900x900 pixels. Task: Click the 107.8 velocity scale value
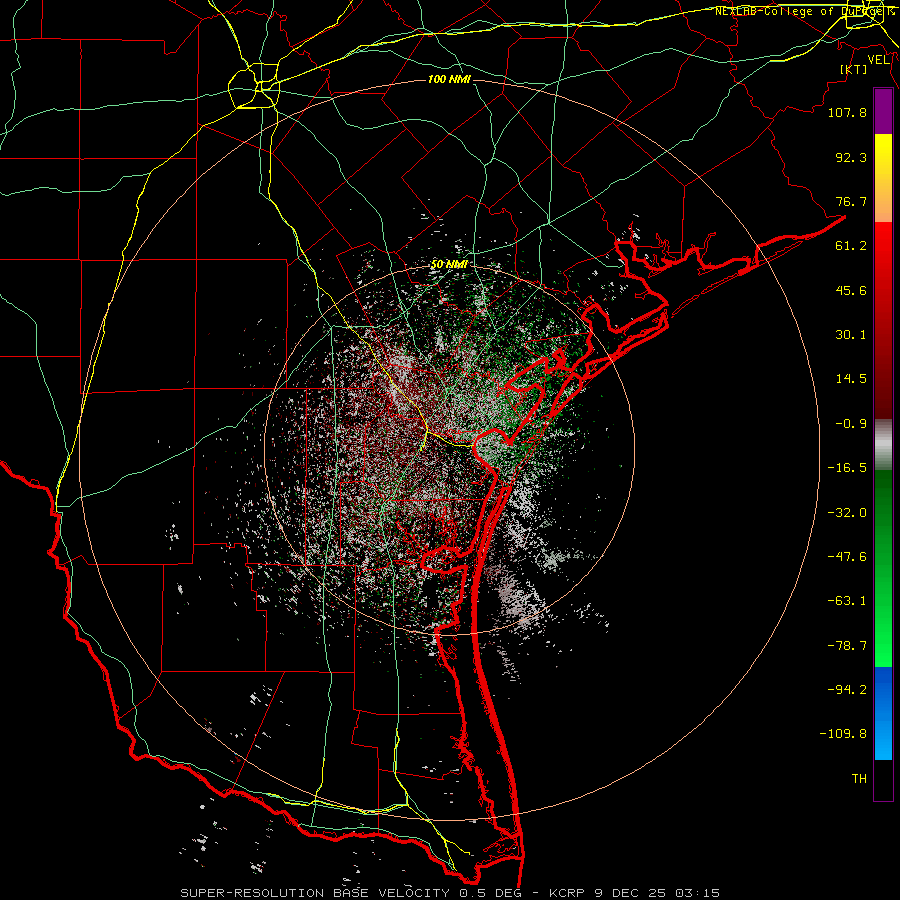point(847,112)
